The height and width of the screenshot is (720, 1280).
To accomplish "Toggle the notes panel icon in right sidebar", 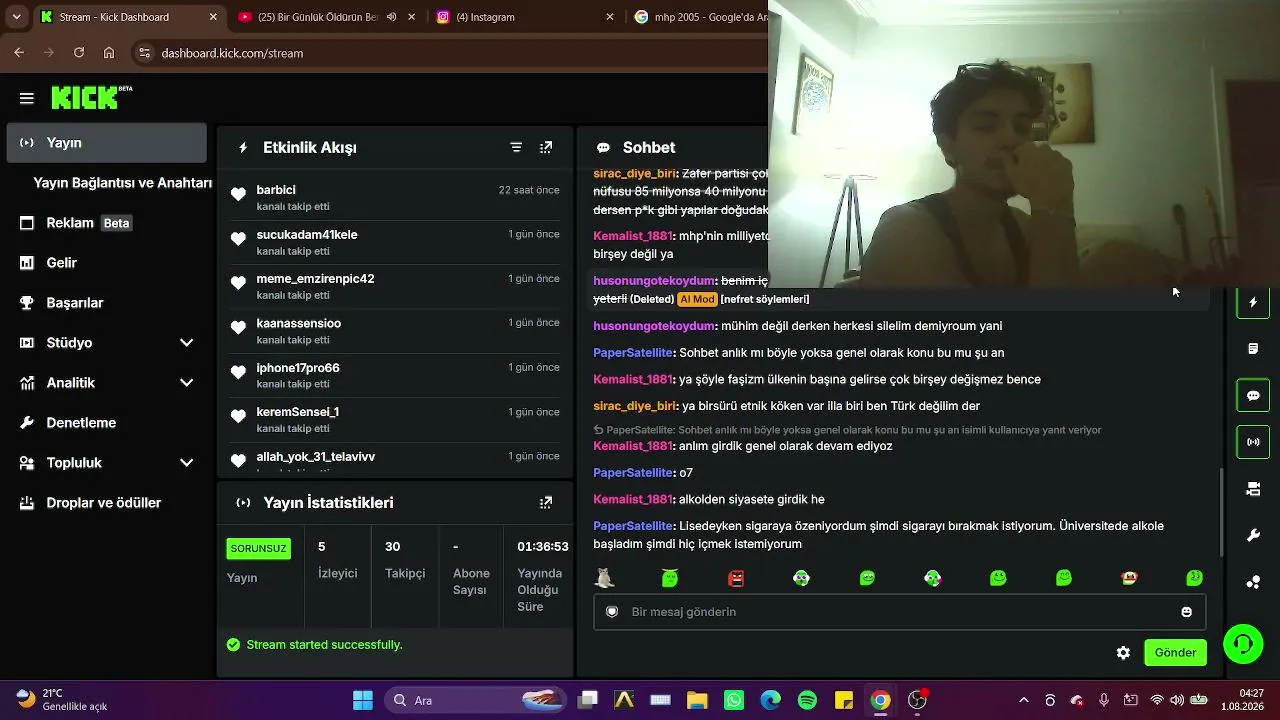I will pos(1253,349).
